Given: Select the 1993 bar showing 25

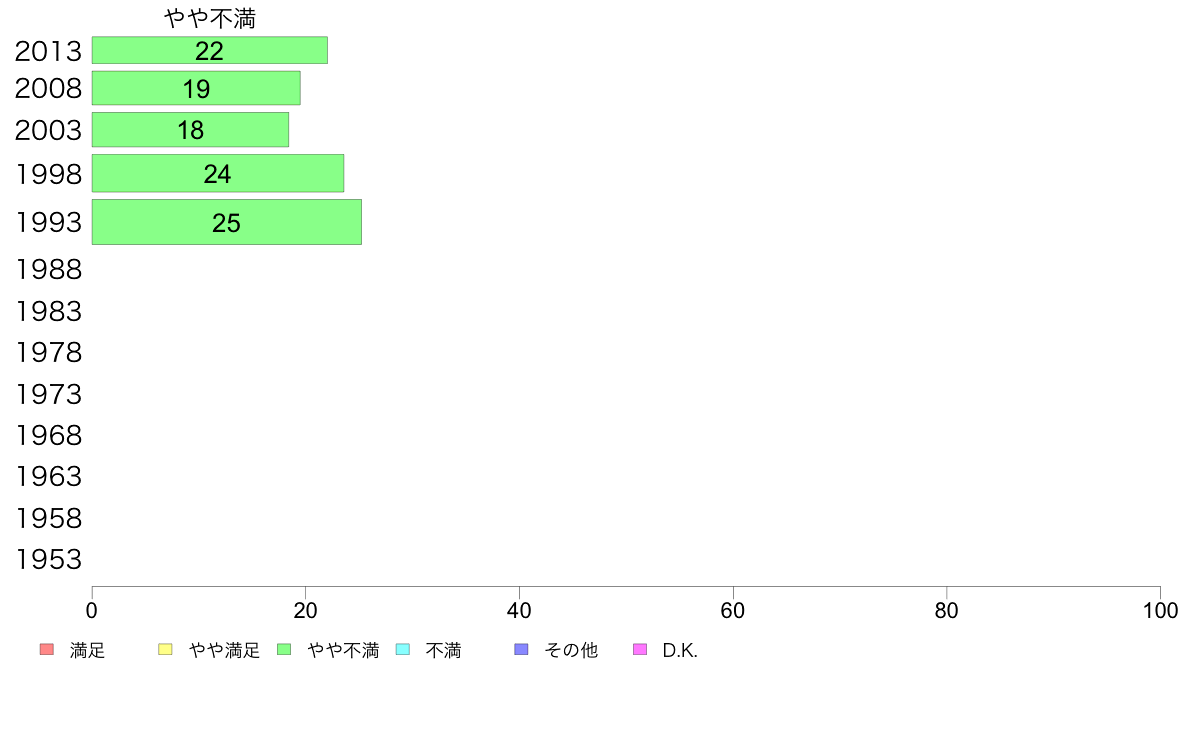Looking at the screenshot, I should (227, 222).
